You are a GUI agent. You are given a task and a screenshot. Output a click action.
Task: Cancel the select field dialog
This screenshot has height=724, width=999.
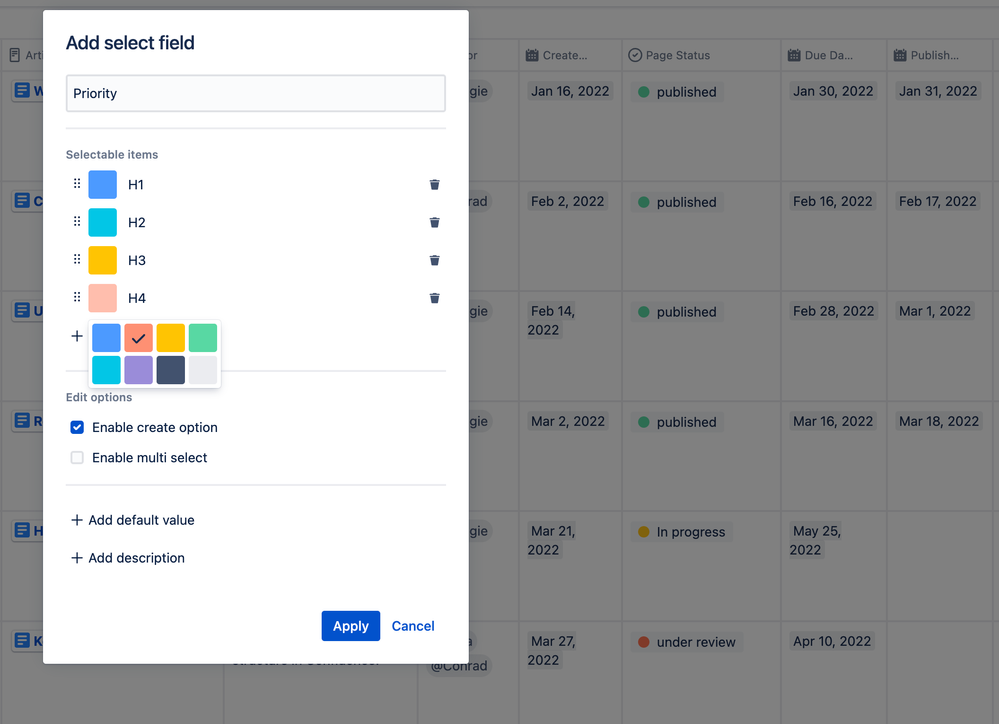point(412,625)
